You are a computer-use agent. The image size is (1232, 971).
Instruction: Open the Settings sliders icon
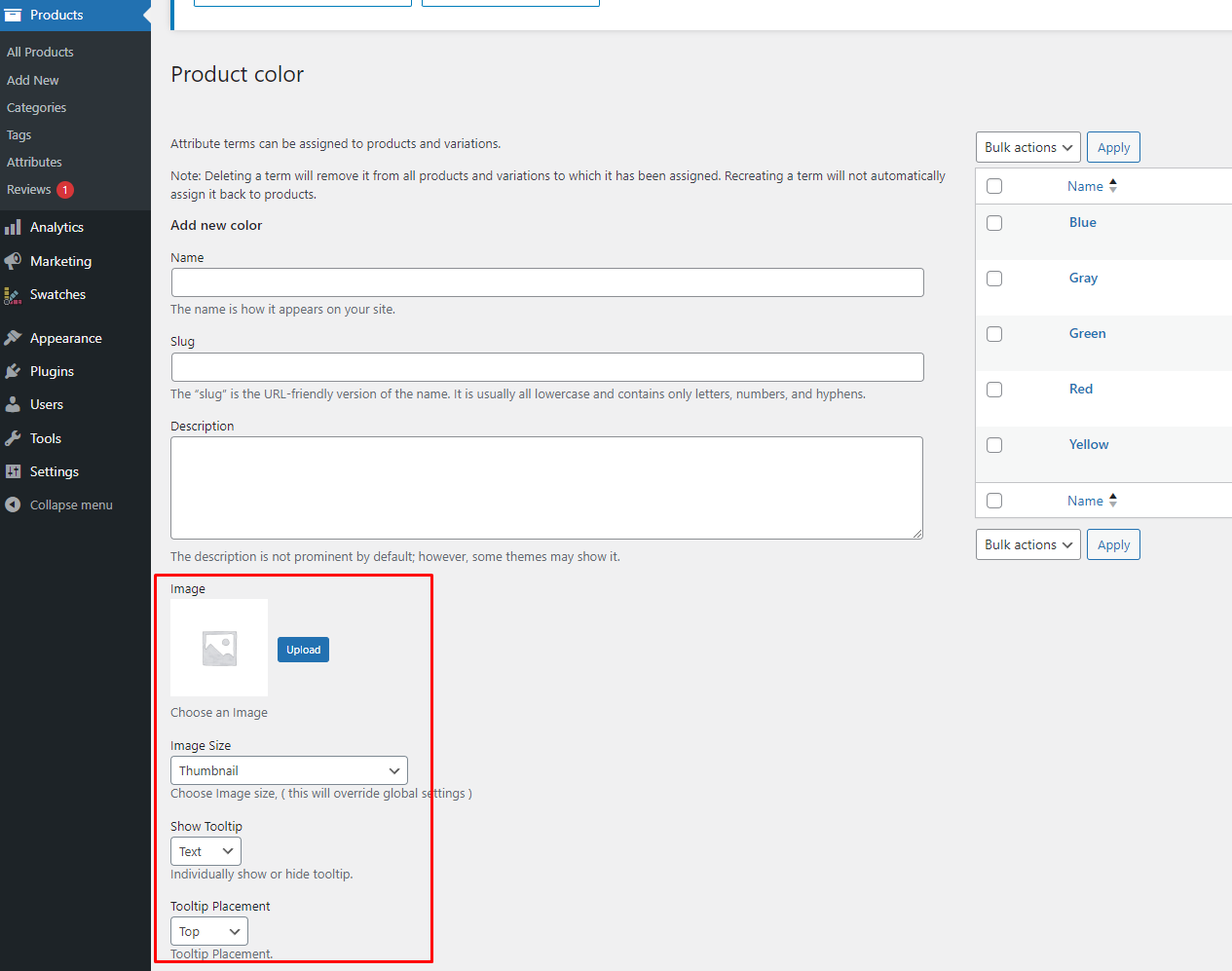(13, 471)
